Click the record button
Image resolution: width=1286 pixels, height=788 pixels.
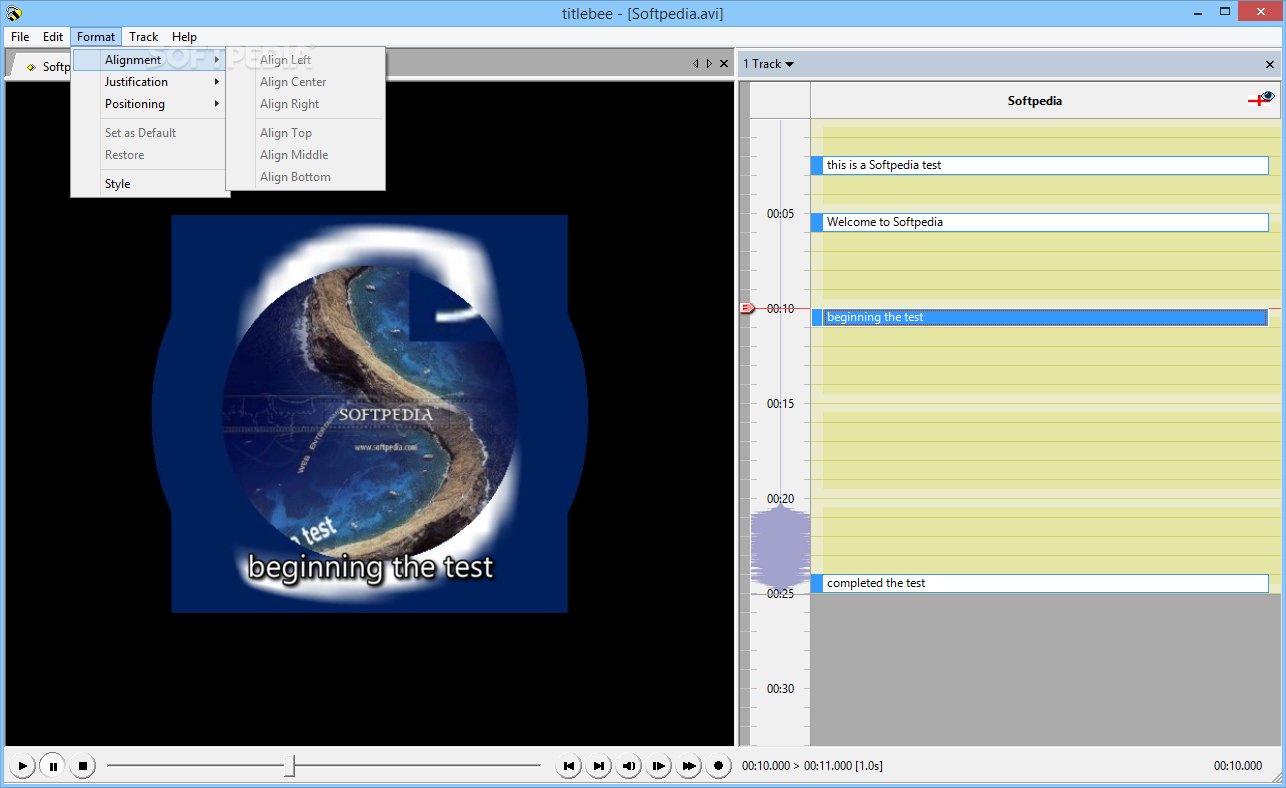pos(719,766)
